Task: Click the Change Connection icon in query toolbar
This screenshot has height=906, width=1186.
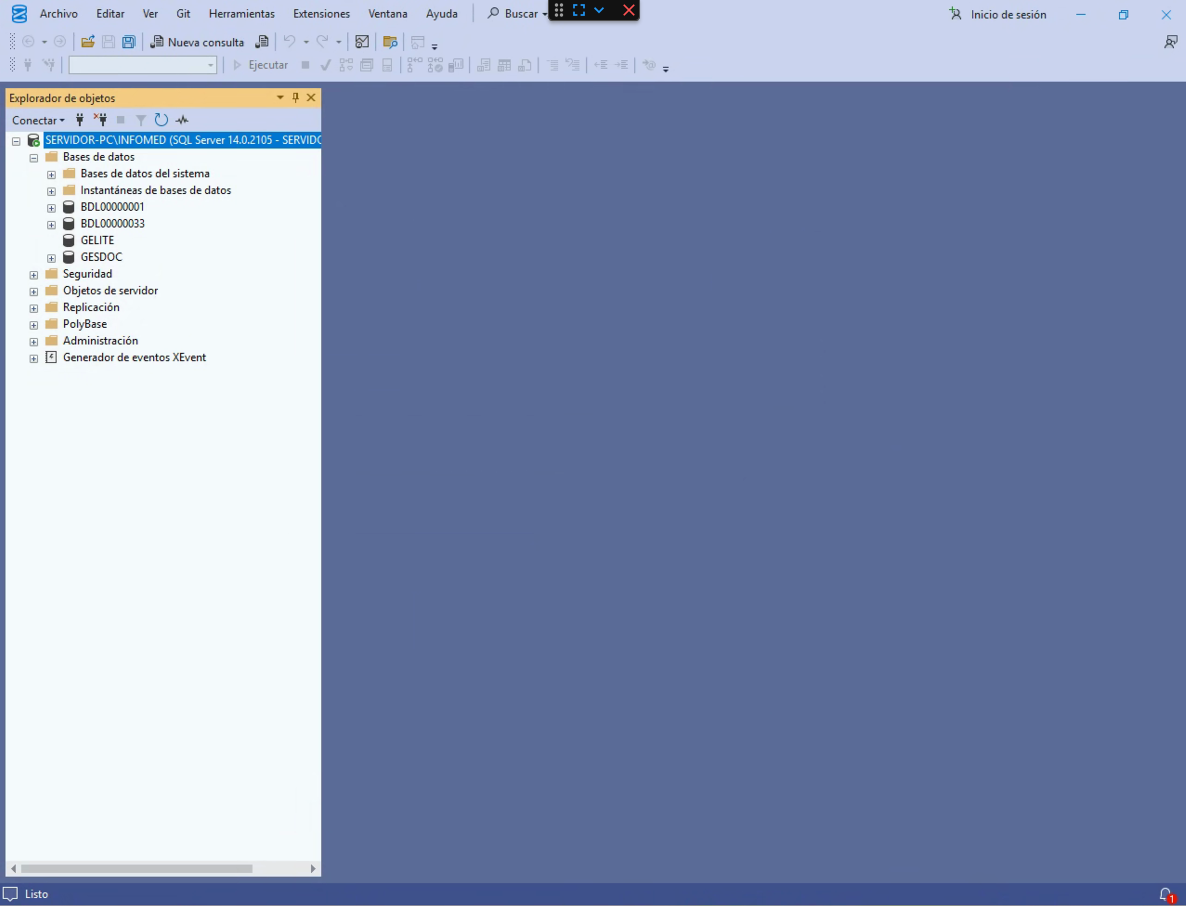Action: [48, 65]
